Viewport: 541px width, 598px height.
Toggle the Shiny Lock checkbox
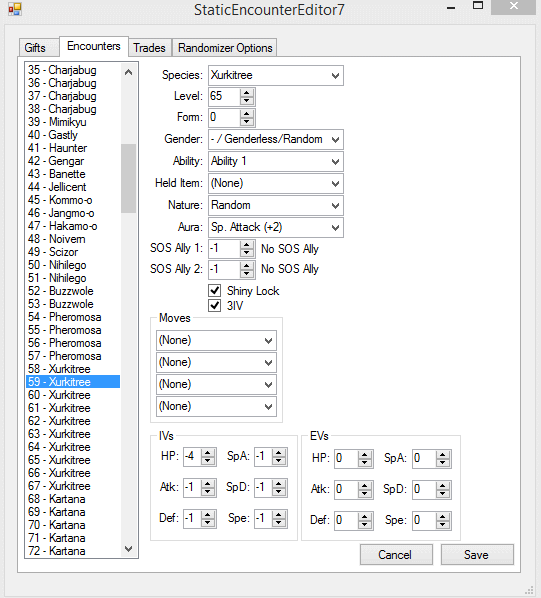(215, 291)
